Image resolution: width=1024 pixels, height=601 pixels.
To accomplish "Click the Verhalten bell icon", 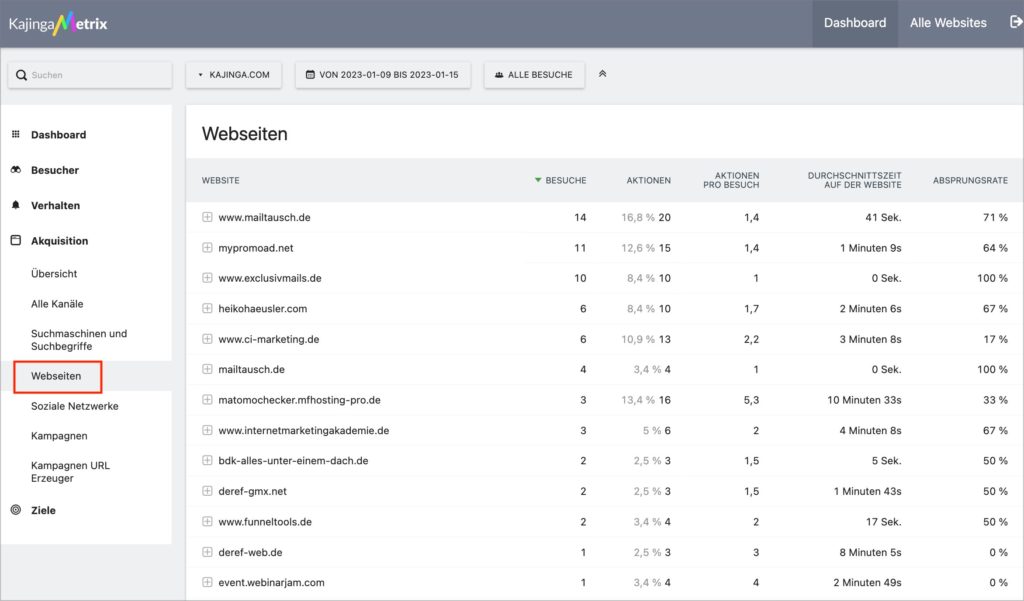I will pyautogui.click(x=16, y=204).
